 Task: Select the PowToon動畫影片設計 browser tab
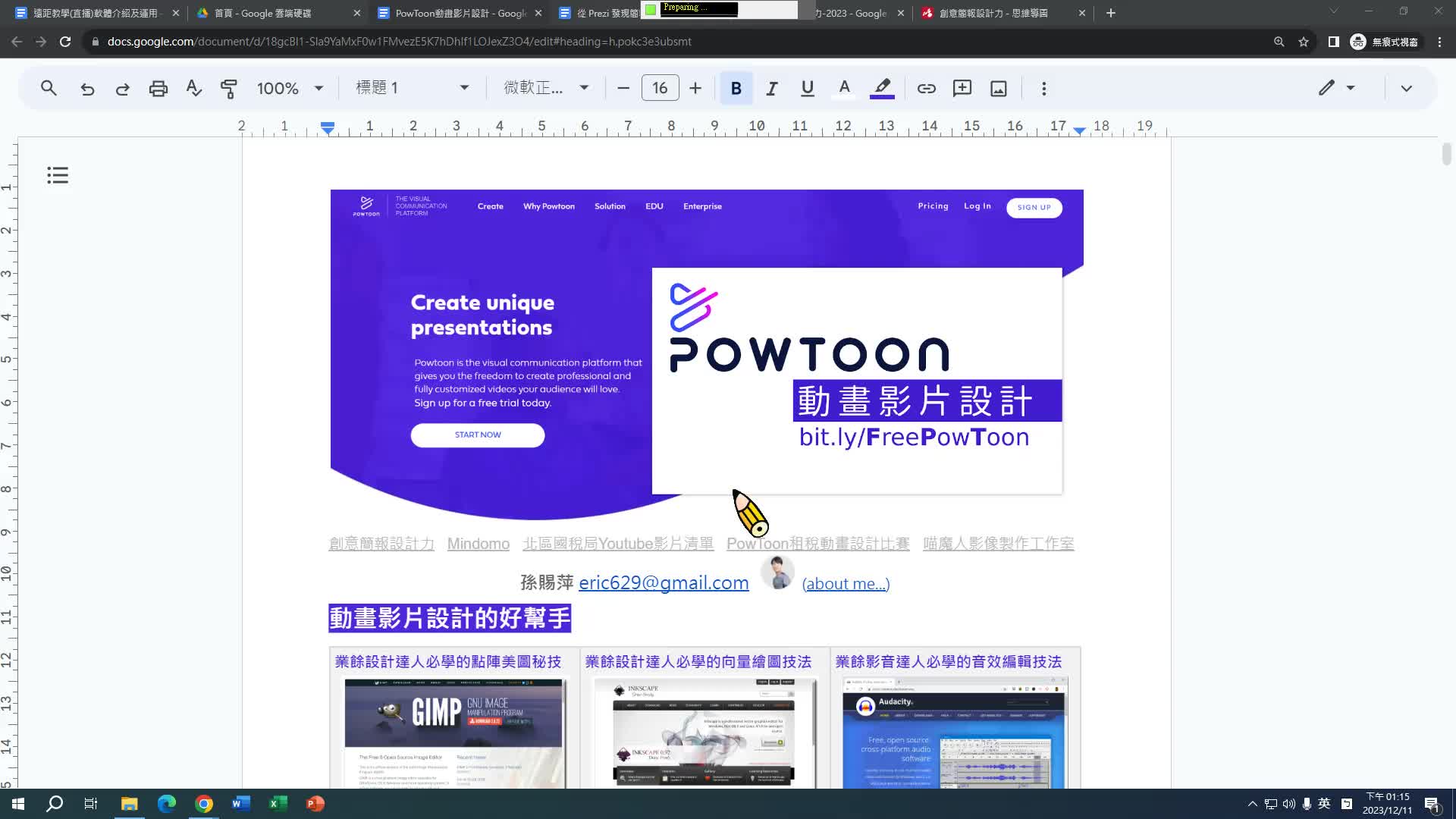pyautogui.click(x=460, y=13)
